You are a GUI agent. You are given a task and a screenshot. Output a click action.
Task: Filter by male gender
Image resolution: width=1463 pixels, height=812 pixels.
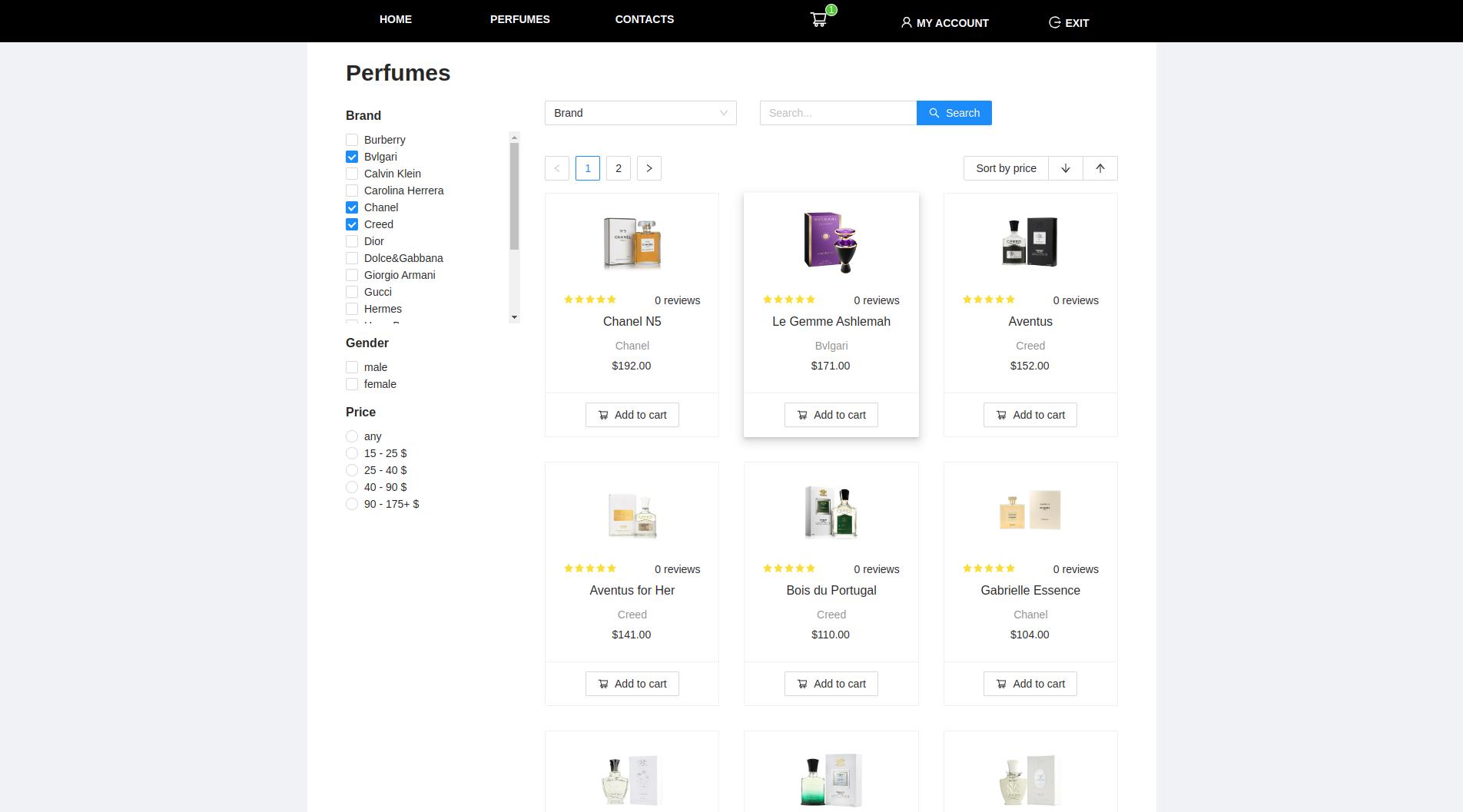coord(352,367)
